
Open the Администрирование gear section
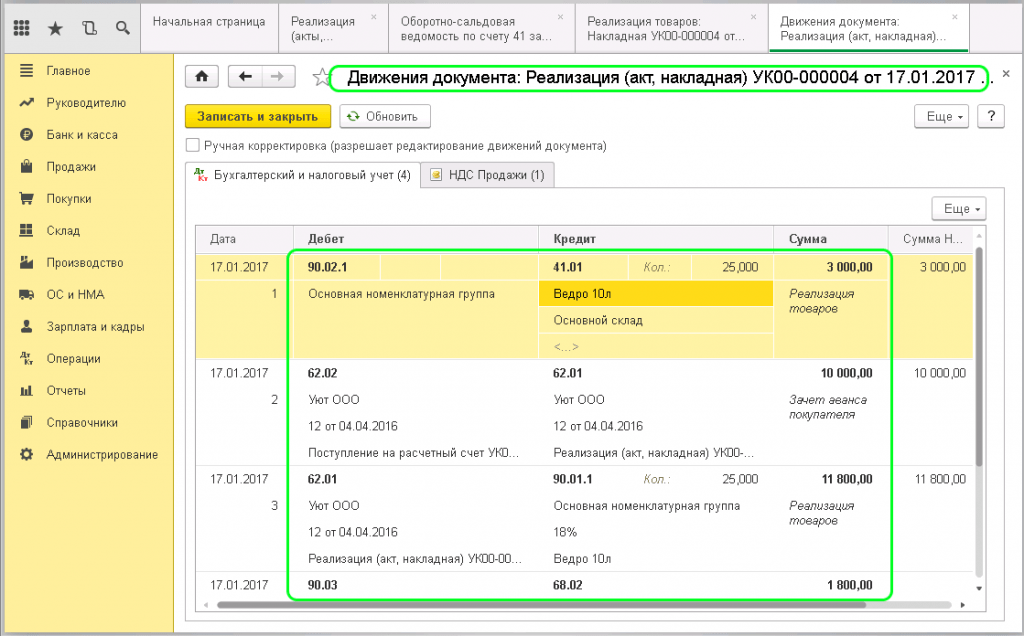101,455
